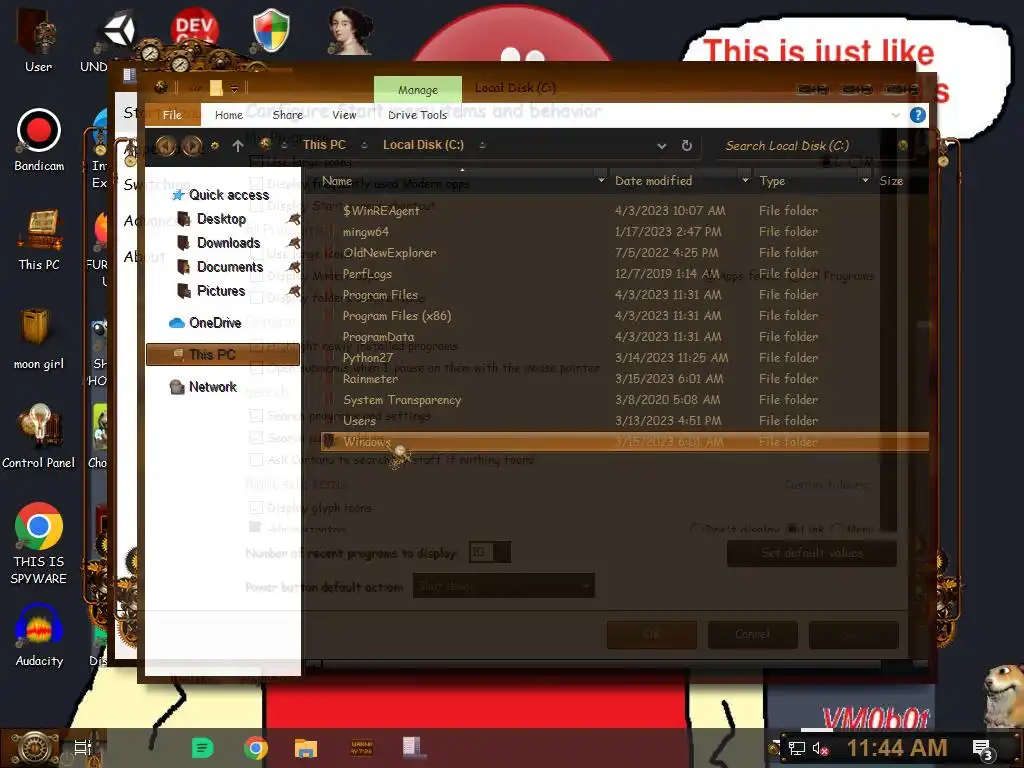
Task: Click the green Manage contextual tab
Action: pos(418,89)
